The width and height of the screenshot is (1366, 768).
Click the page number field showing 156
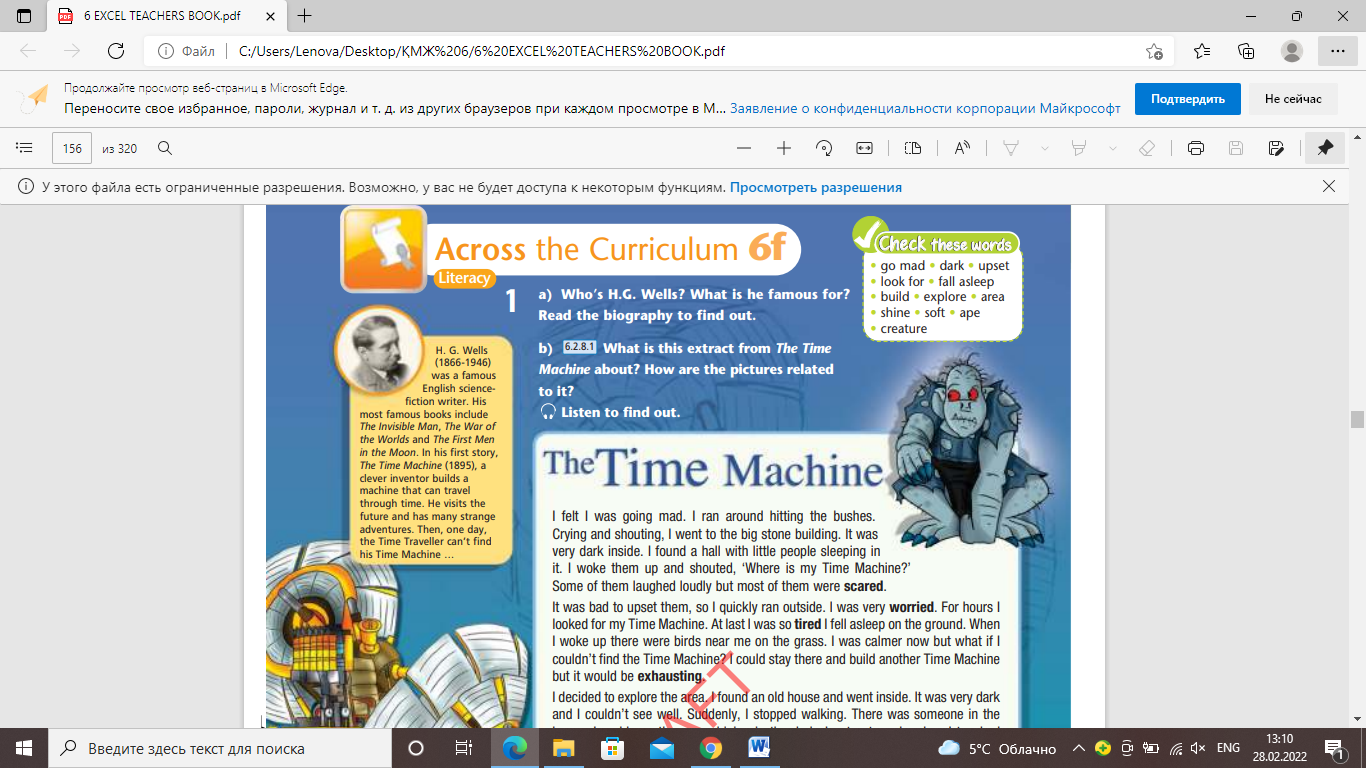tap(72, 148)
